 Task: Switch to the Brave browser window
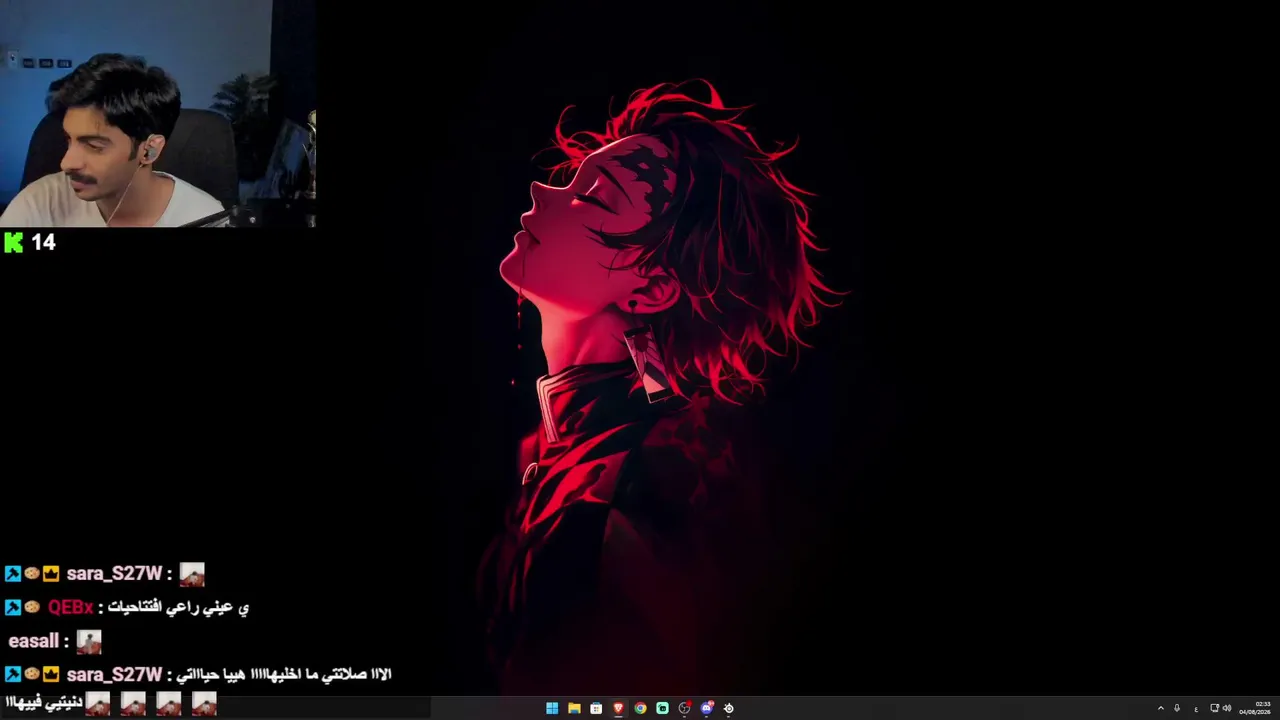tap(618, 708)
